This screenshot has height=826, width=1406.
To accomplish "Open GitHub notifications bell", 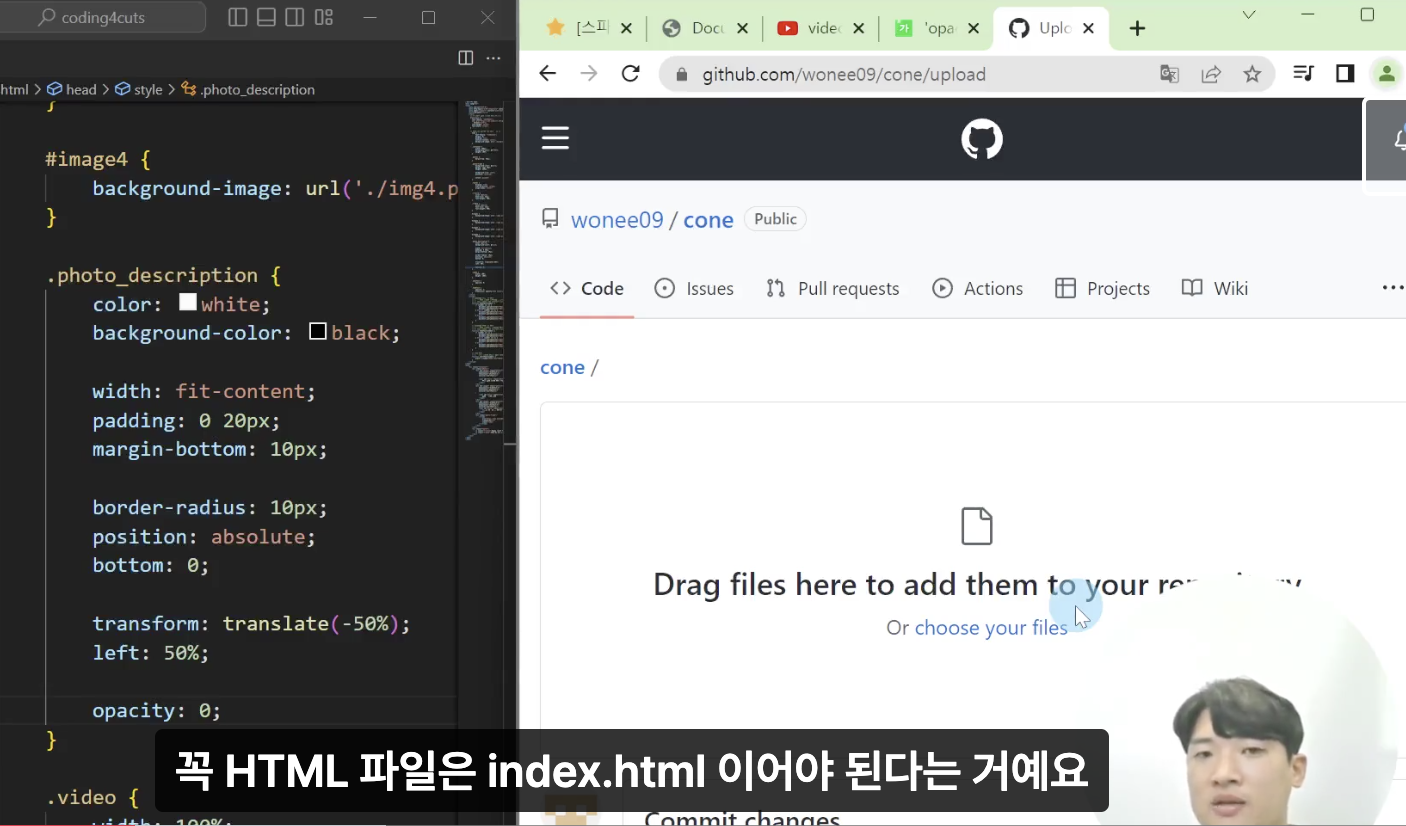I will [1399, 140].
